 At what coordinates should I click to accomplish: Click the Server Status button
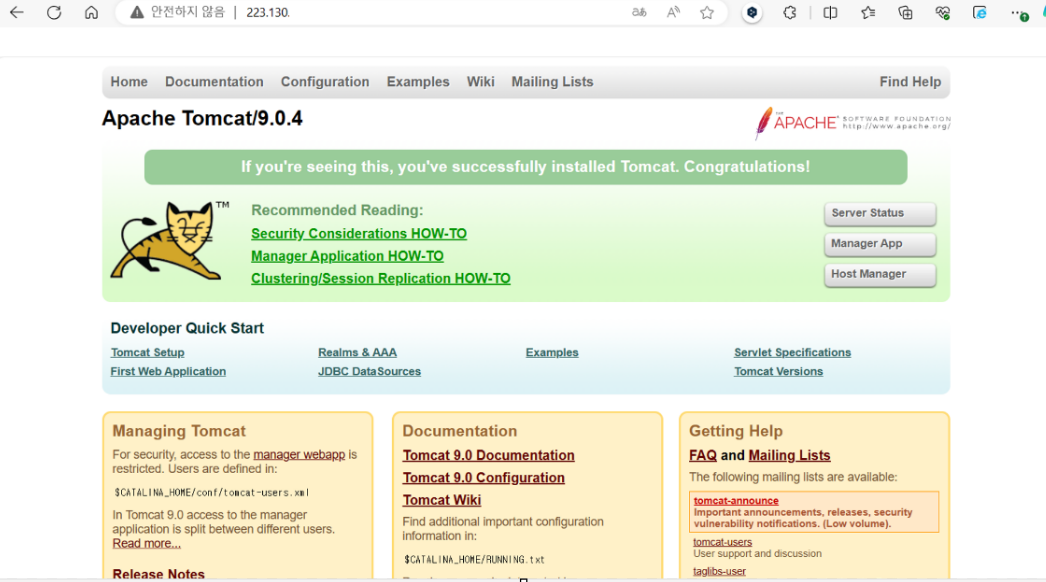(x=880, y=214)
